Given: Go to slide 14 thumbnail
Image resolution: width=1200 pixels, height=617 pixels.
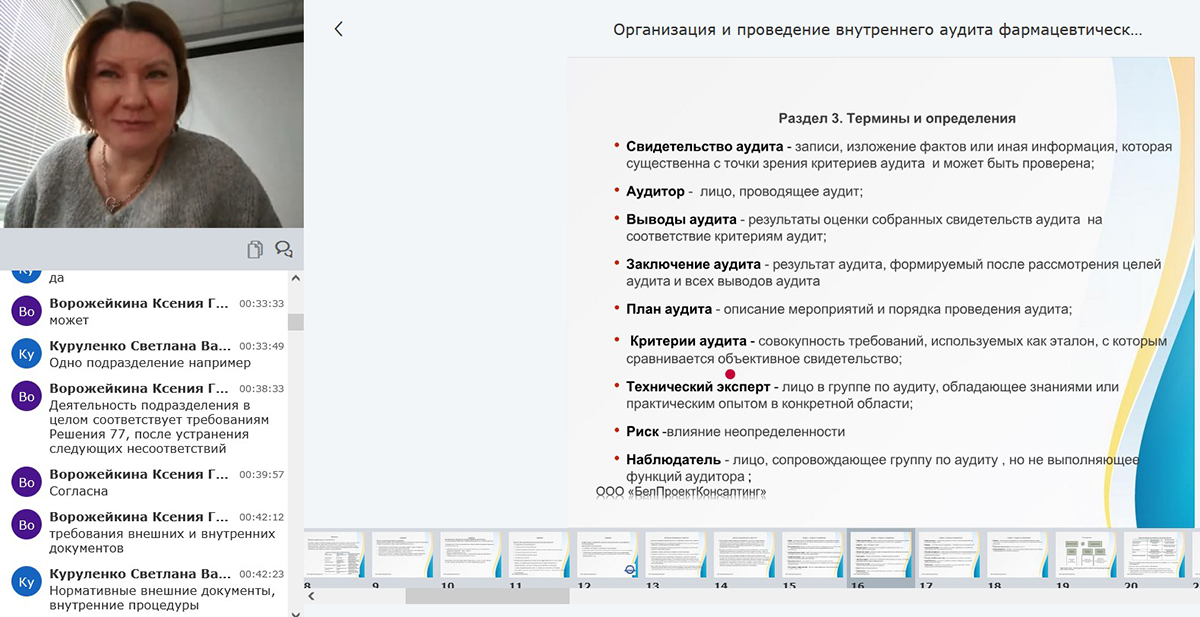Looking at the screenshot, I should [744, 554].
